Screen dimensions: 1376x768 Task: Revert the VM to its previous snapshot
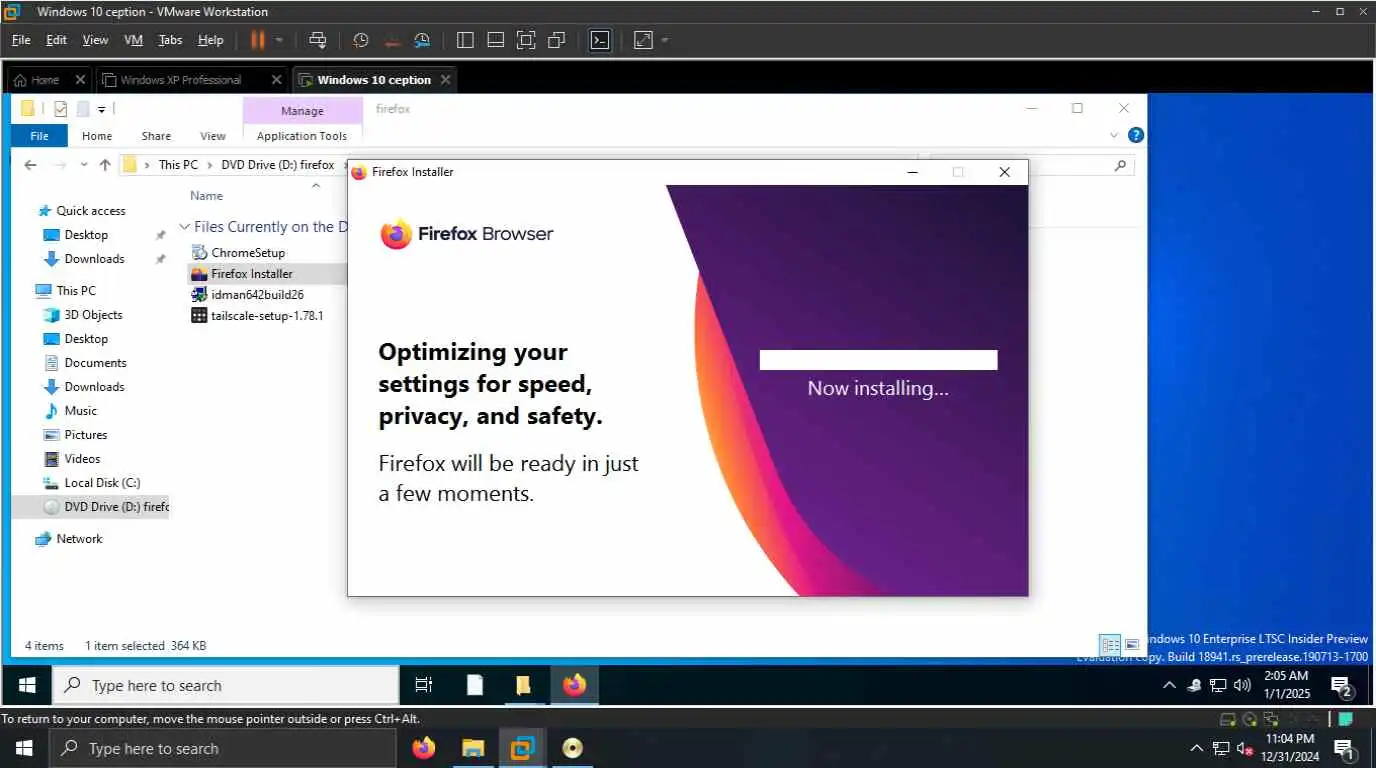pyautogui.click(x=392, y=40)
